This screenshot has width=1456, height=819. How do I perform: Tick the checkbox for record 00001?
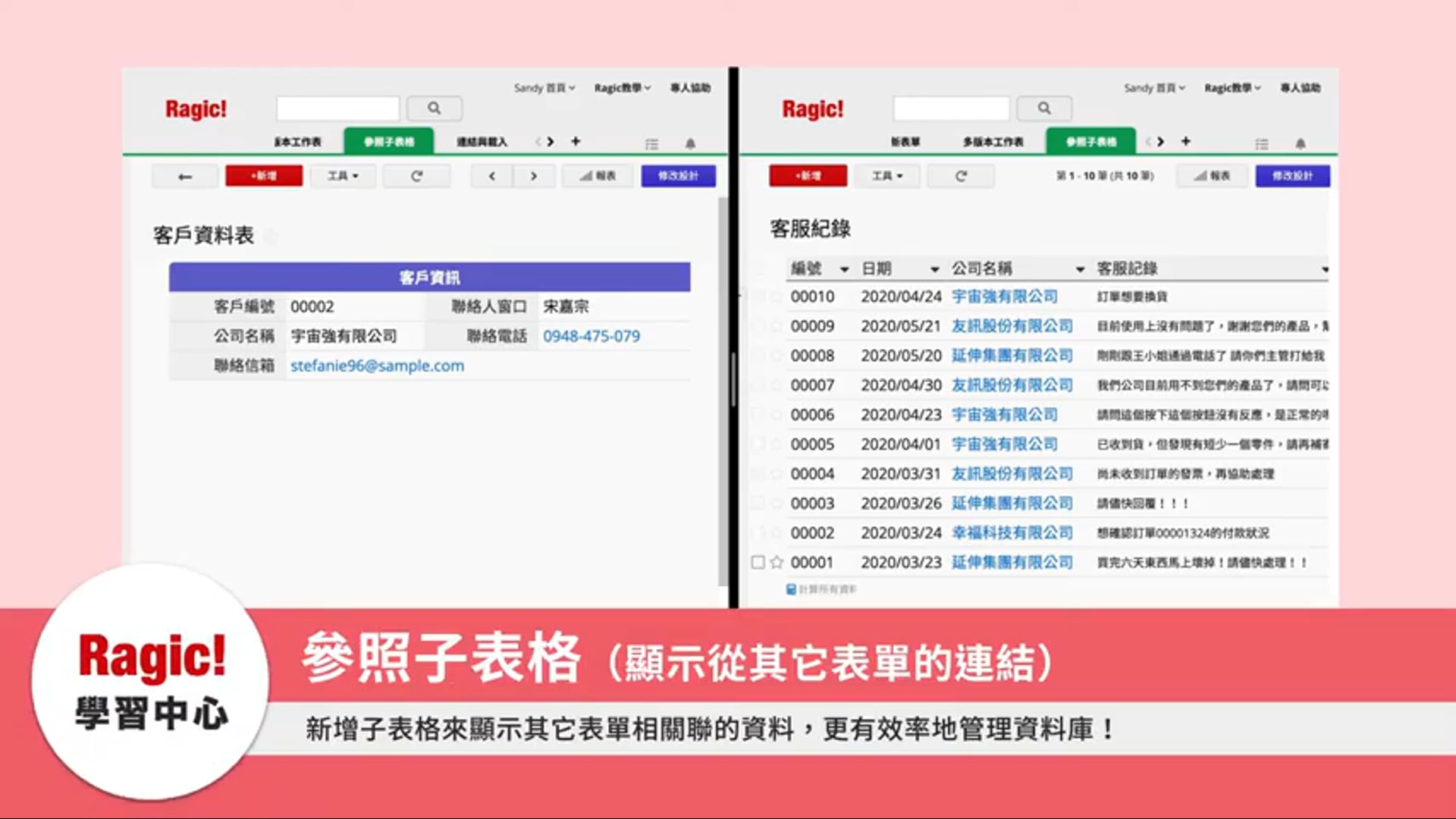pos(758,562)
